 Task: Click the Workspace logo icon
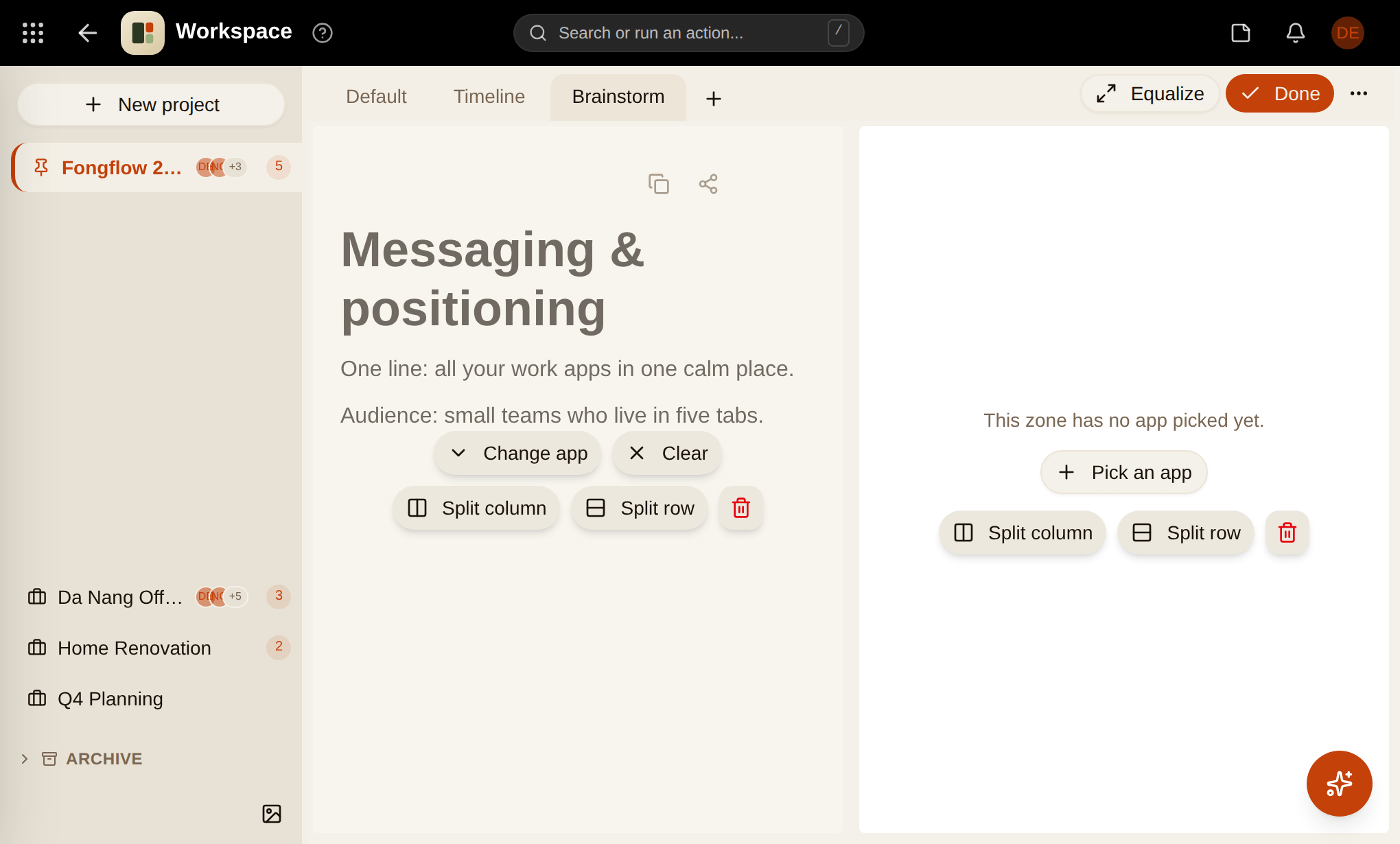coord(143,33)
